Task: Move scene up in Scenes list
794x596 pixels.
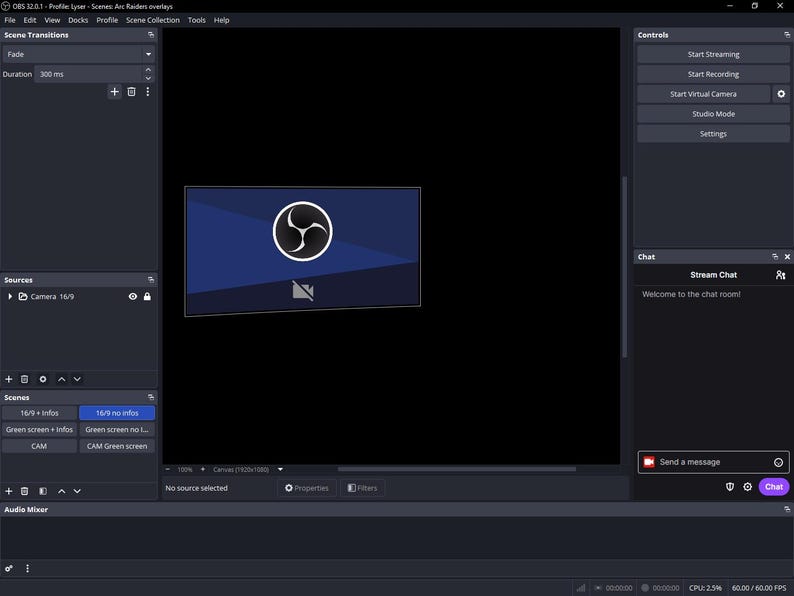Action: pyautogui.click(x=61, y=491)
